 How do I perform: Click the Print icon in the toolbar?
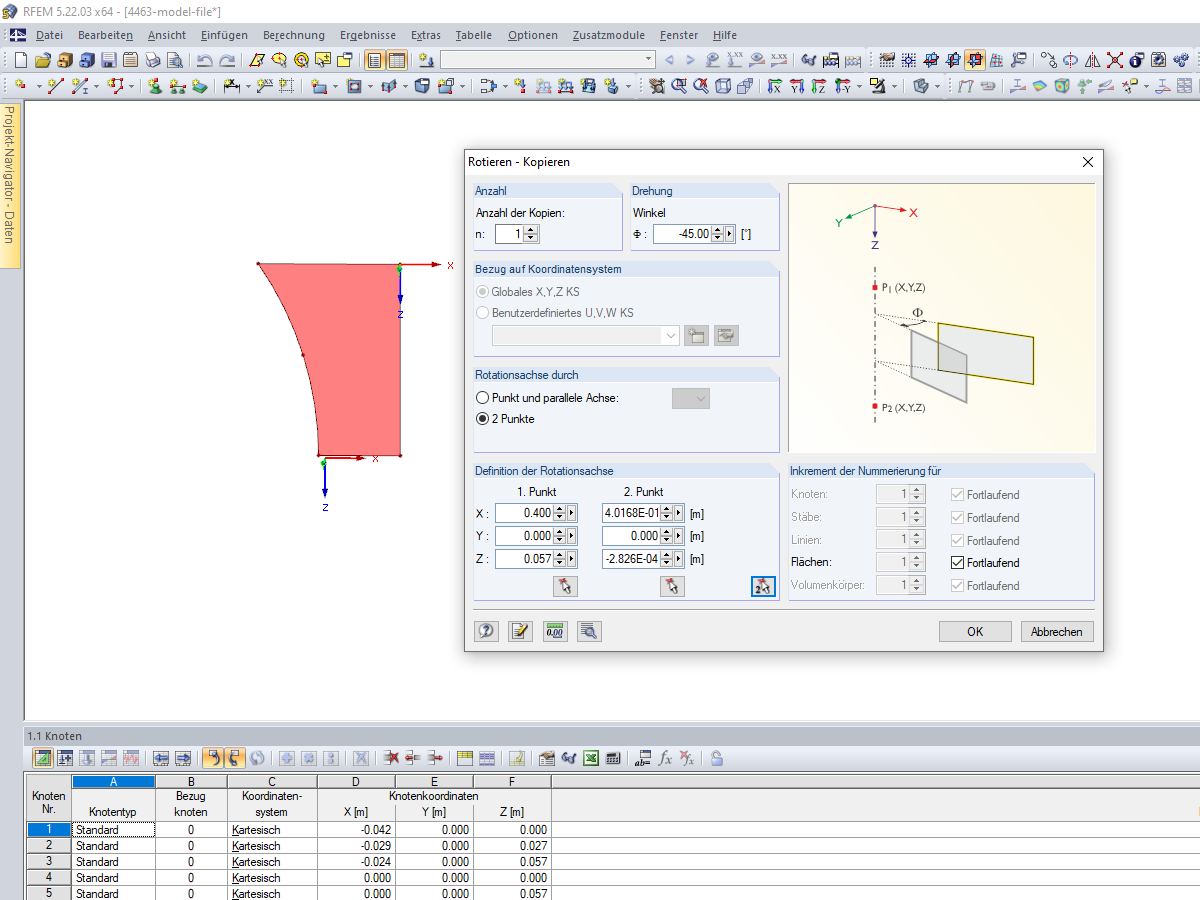tap(152, 60)
